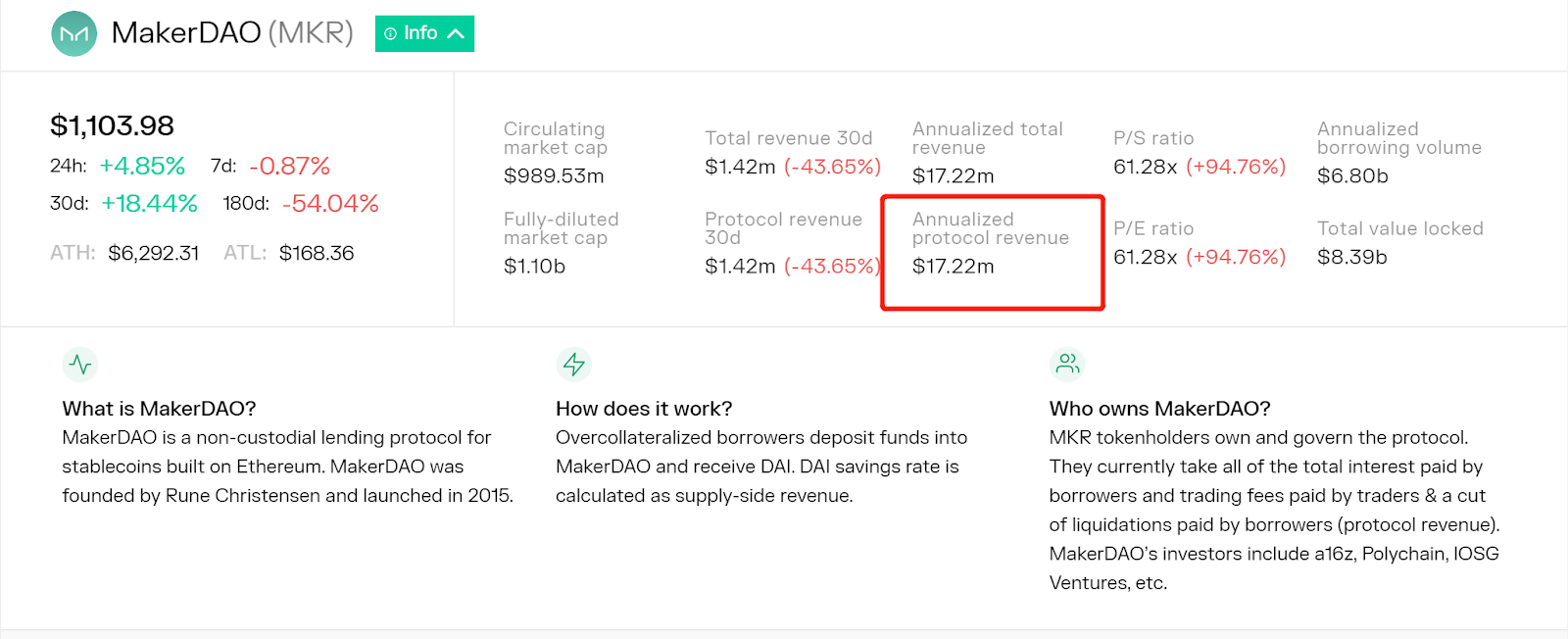Click Total revenue 30d label
1568x639 pixels.
coord(789,138)
